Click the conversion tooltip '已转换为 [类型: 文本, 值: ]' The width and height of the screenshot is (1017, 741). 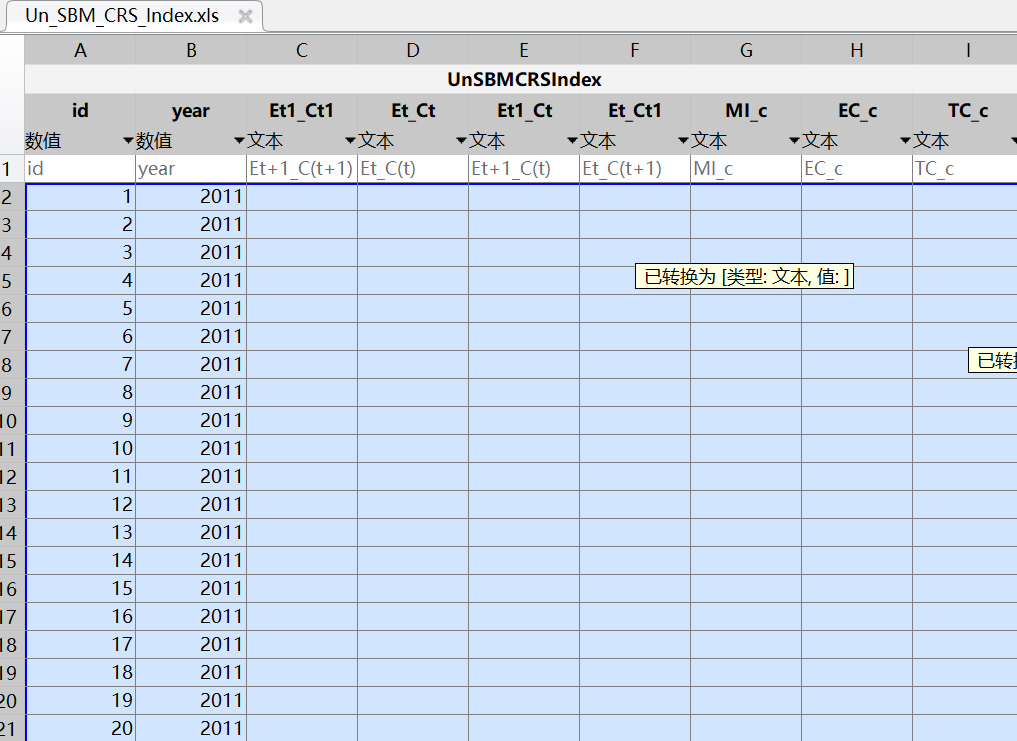744,276
